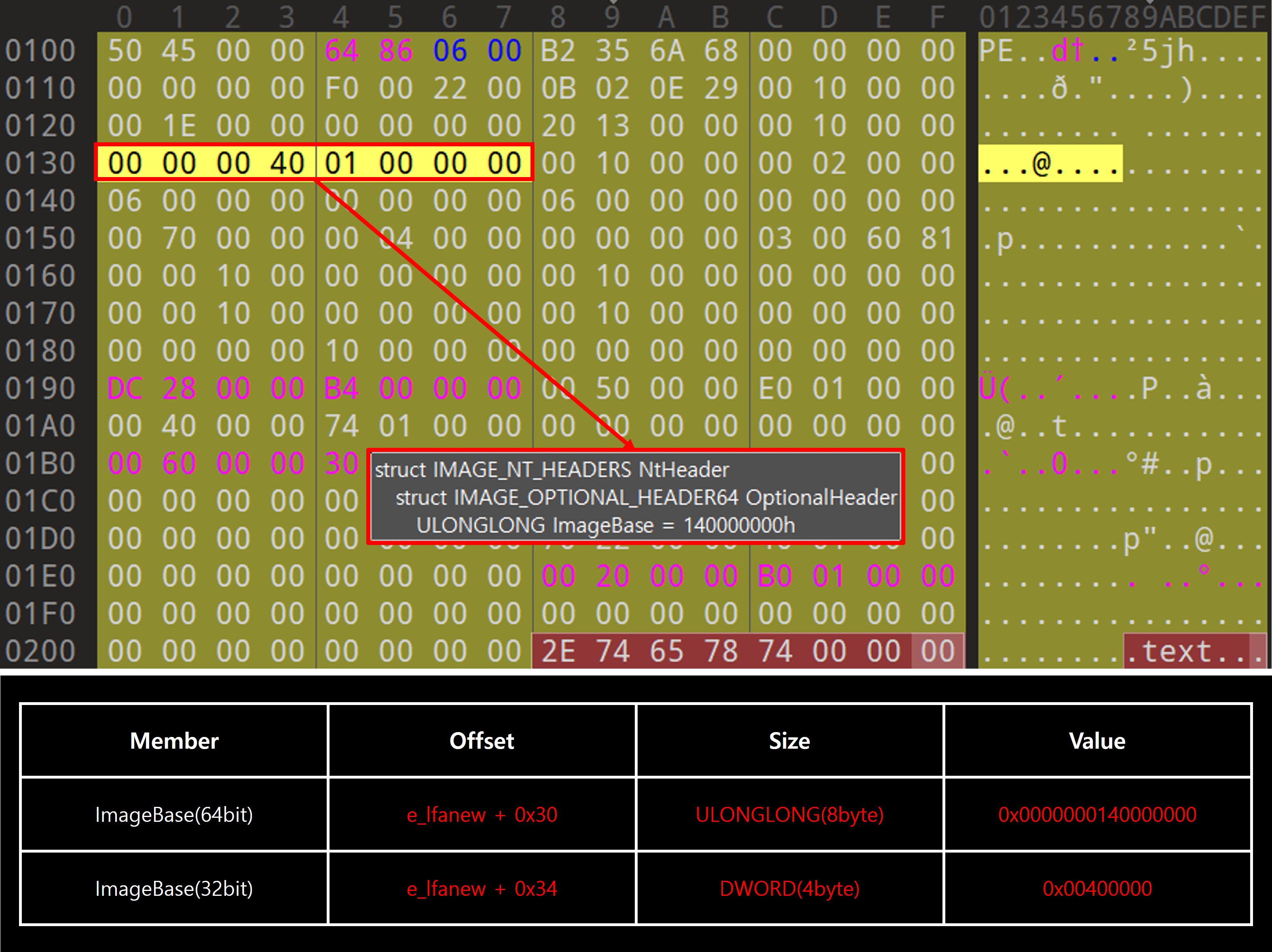Click row offset label 0130
The image size is (1272, 952).
pos(40,163)
